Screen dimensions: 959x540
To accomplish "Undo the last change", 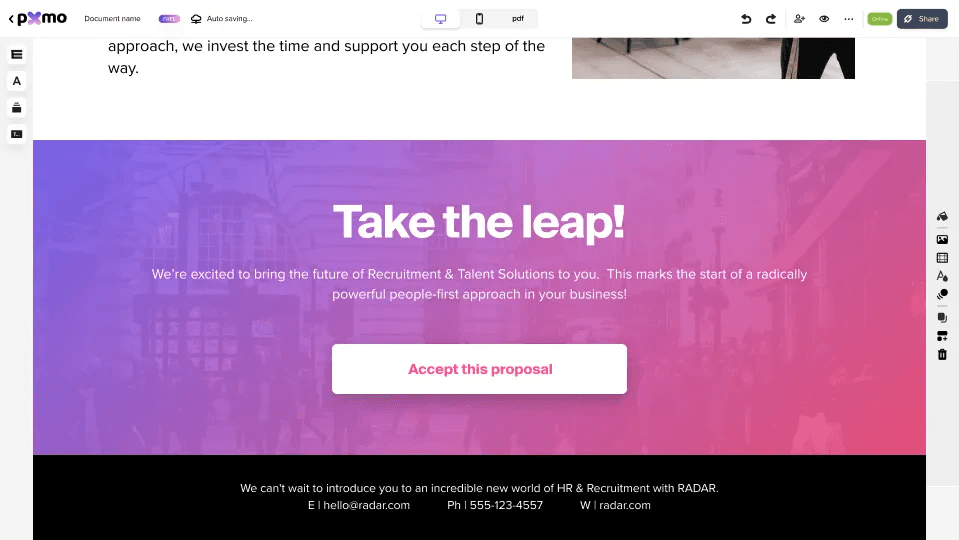I will click(x=746, y=19).
